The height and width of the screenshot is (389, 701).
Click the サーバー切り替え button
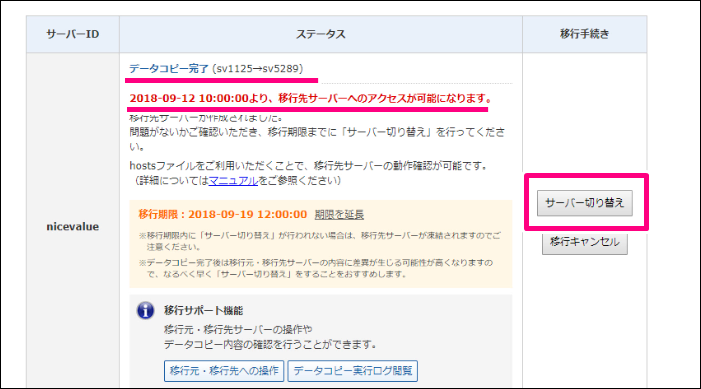584,203
